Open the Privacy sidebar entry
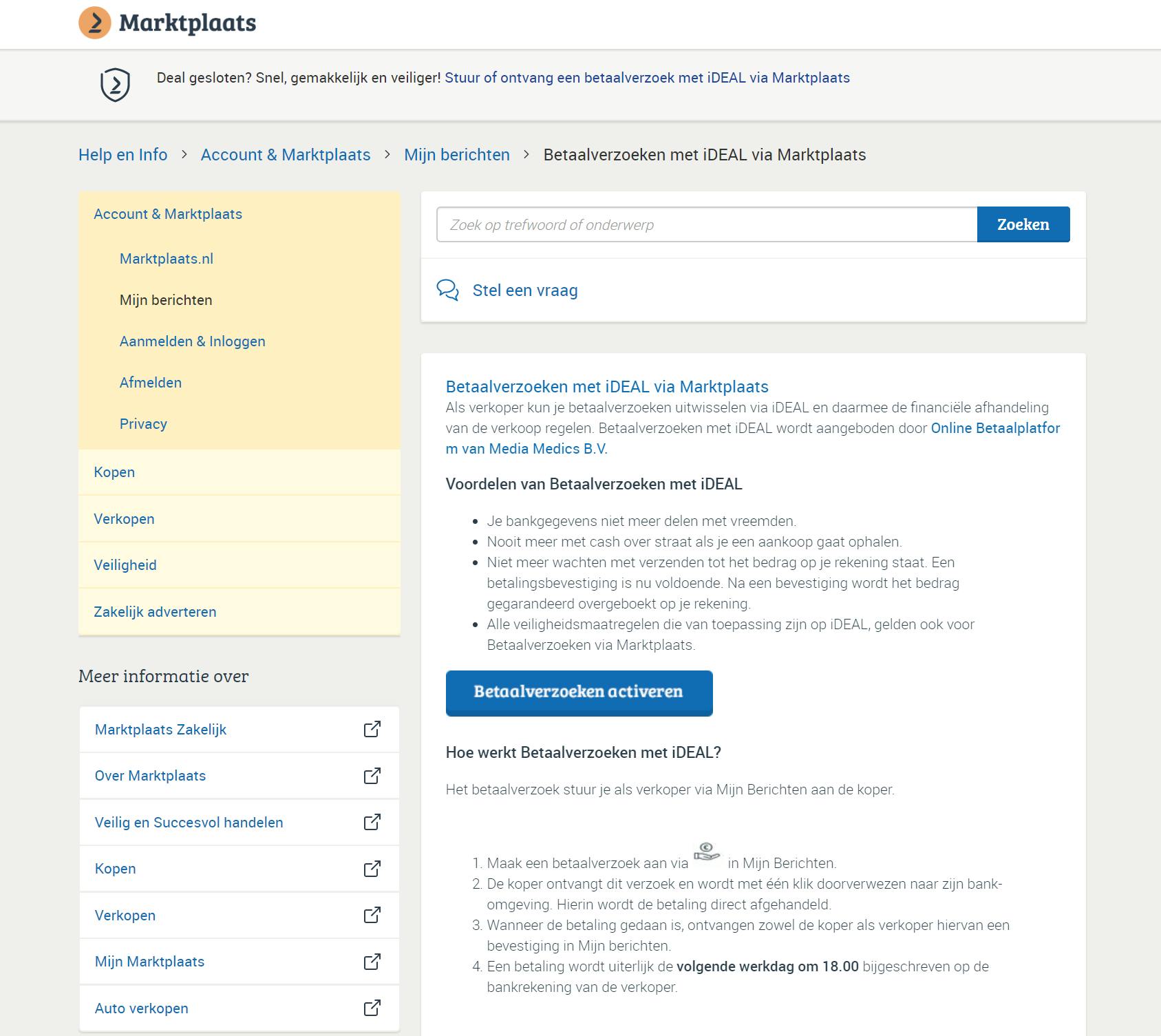Image resolution: width=1161 pixels, height=1036 pixels. 143,424
